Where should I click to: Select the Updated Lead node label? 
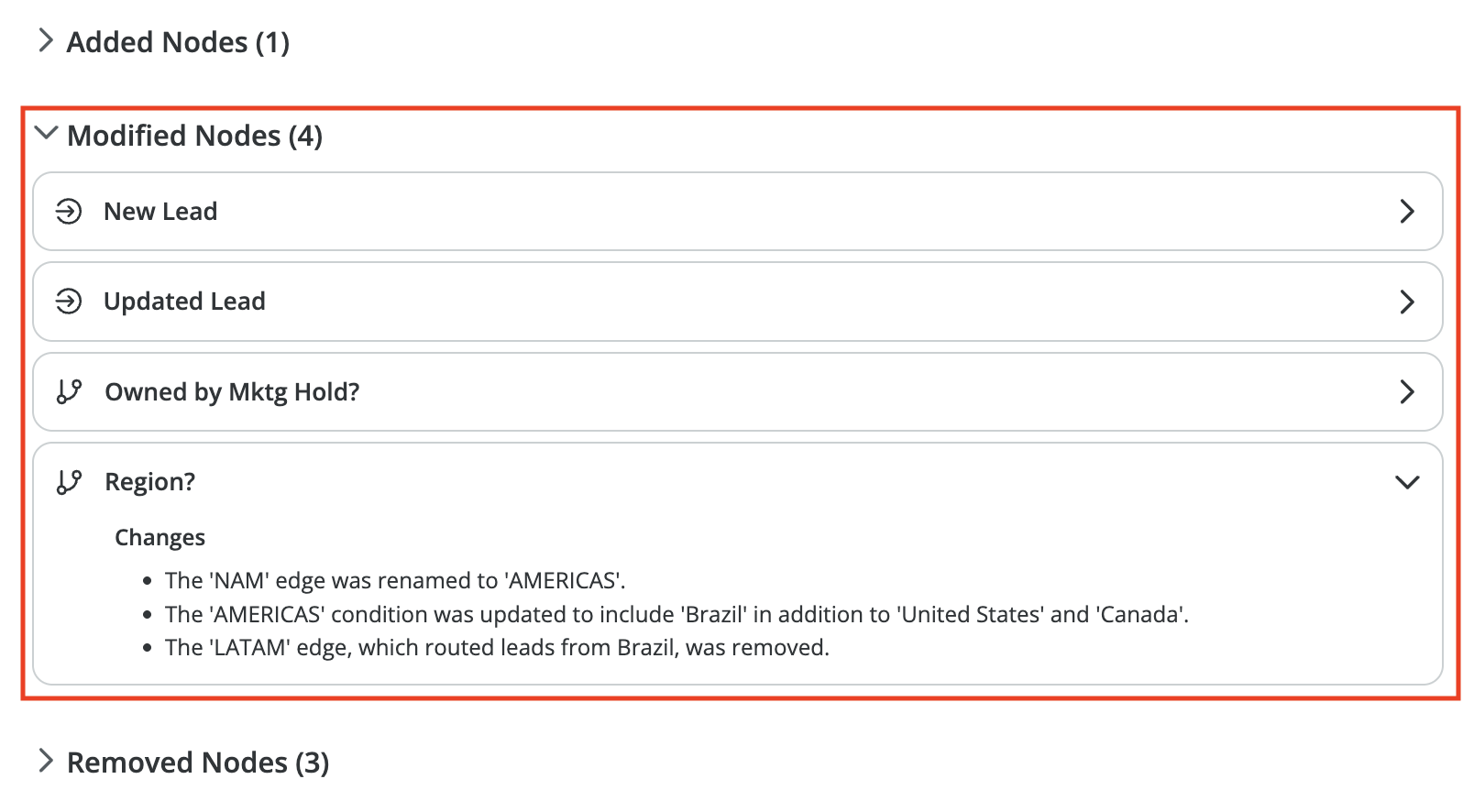(184, 302)
